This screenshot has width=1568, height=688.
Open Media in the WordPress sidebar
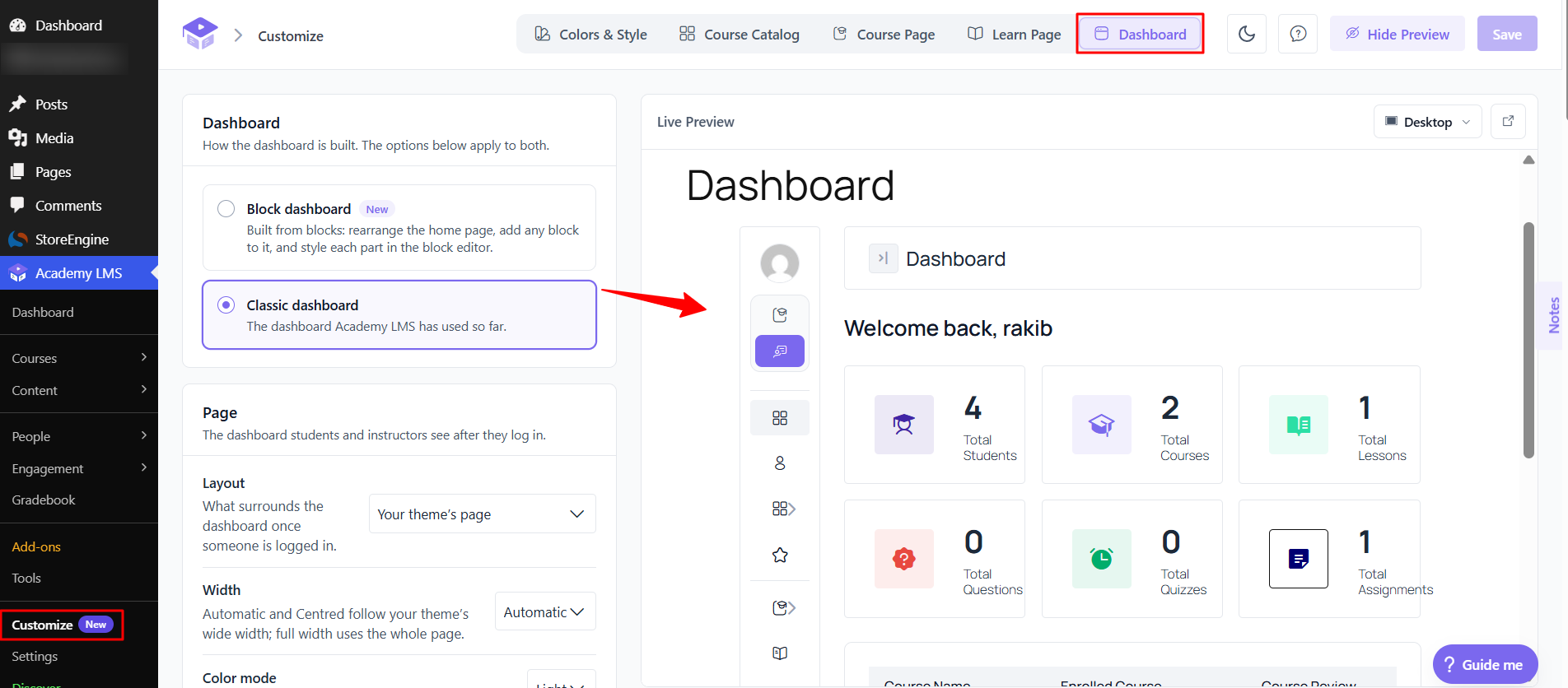[79, 138]
